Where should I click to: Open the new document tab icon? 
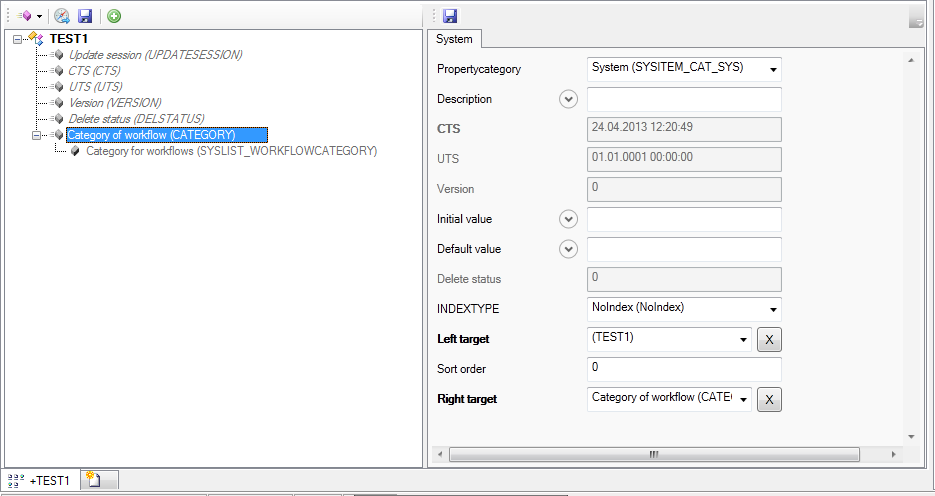pos(93,480)
